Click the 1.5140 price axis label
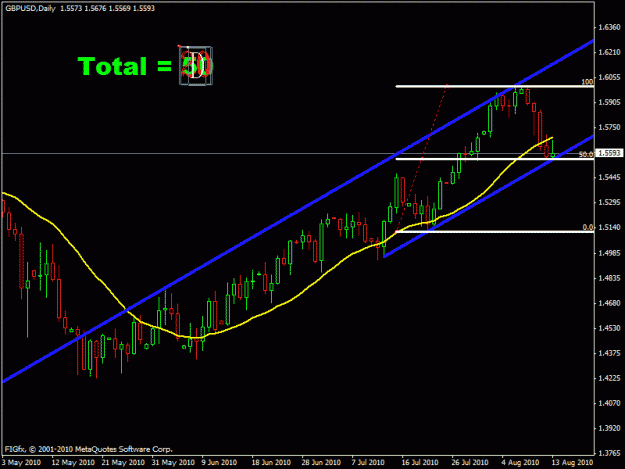This screenshot has width=625, height=469. click(x=610, y=228)
